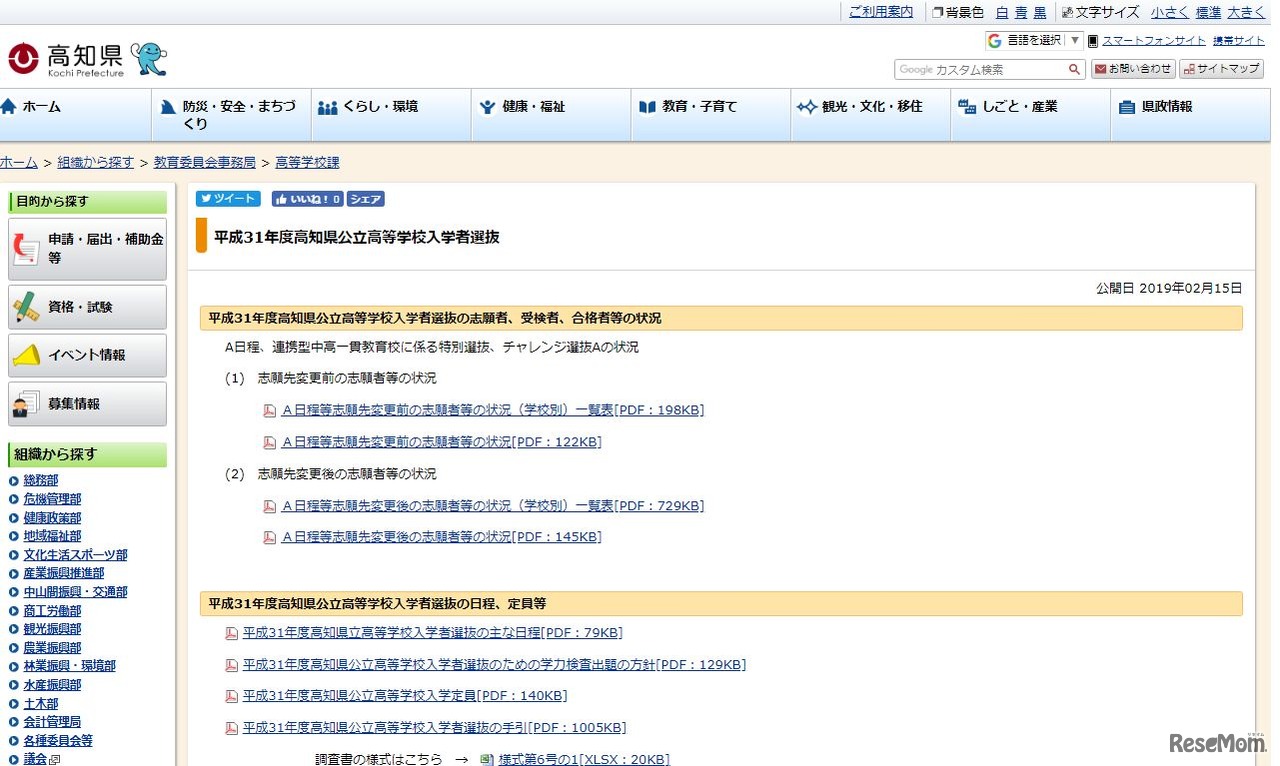Click the Kochi Prefecture logo
The height and width of the screenshot is (766, 1280).
pyautogui.click(x=66, y=59)
